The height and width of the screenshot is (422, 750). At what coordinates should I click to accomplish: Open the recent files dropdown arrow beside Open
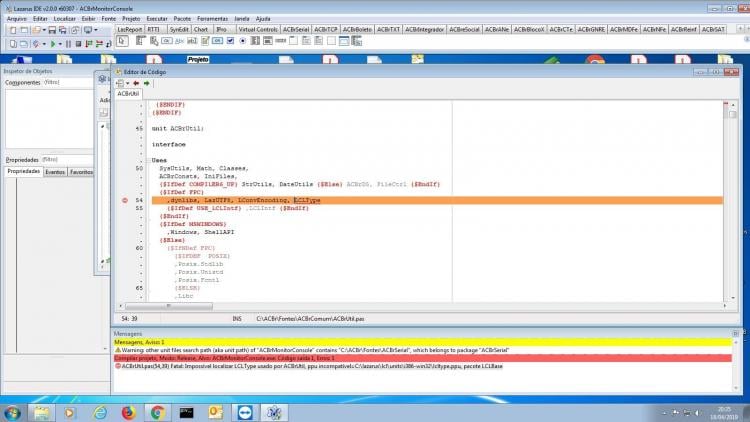click(44, 30)
